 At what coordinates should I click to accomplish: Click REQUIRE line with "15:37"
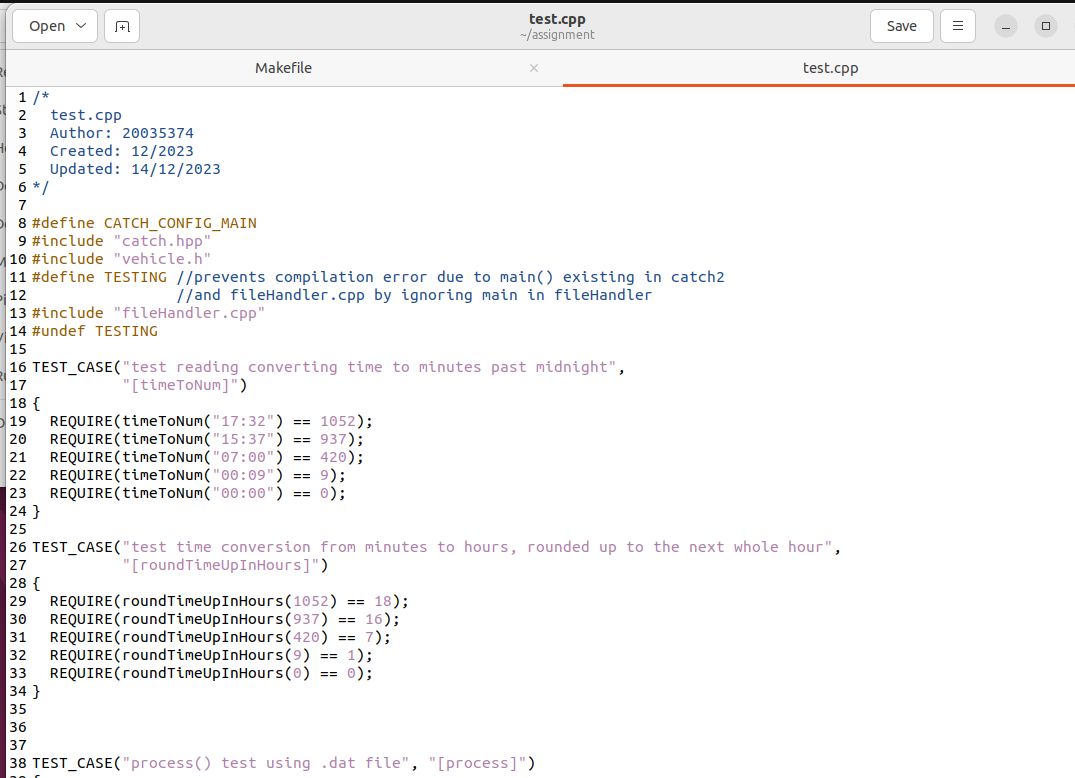point(206,439)
